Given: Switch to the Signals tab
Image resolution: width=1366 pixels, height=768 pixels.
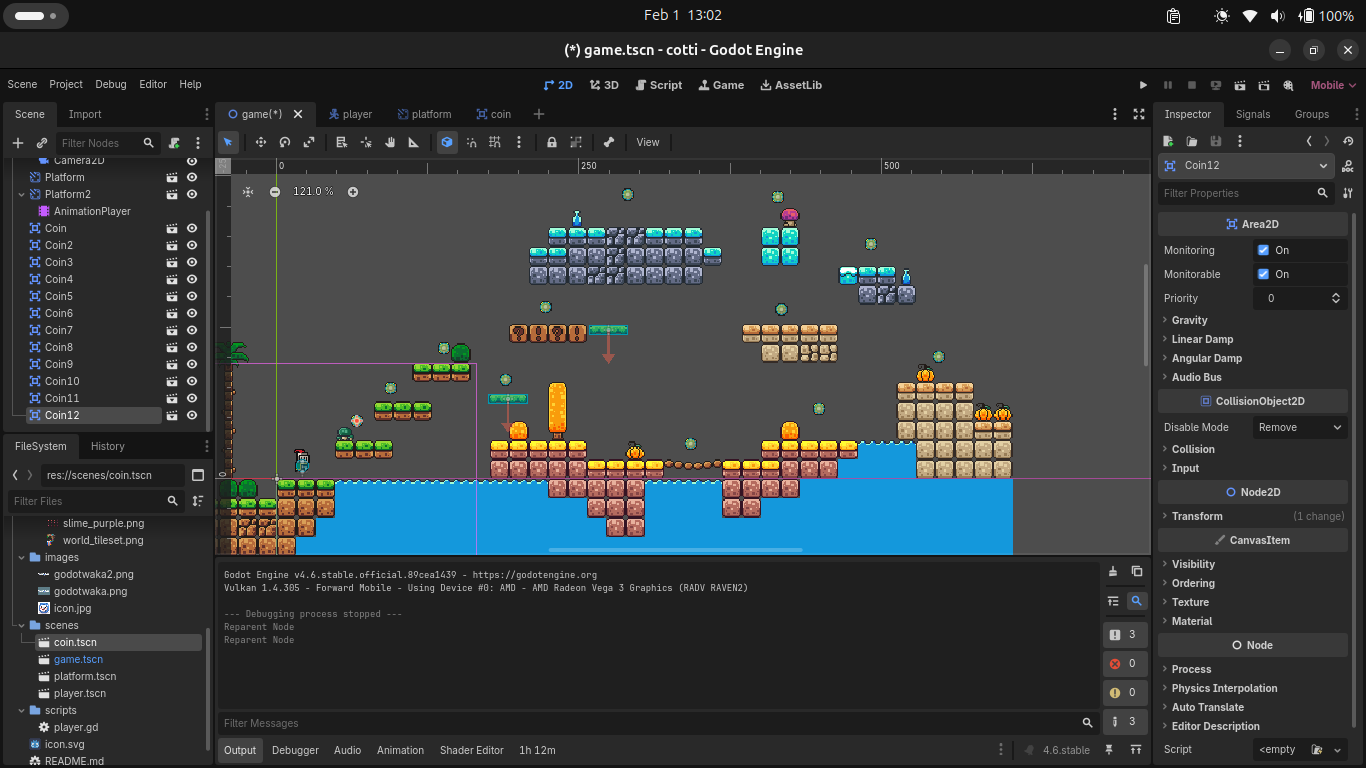Looking at the screenshot, I should 1252,114.
